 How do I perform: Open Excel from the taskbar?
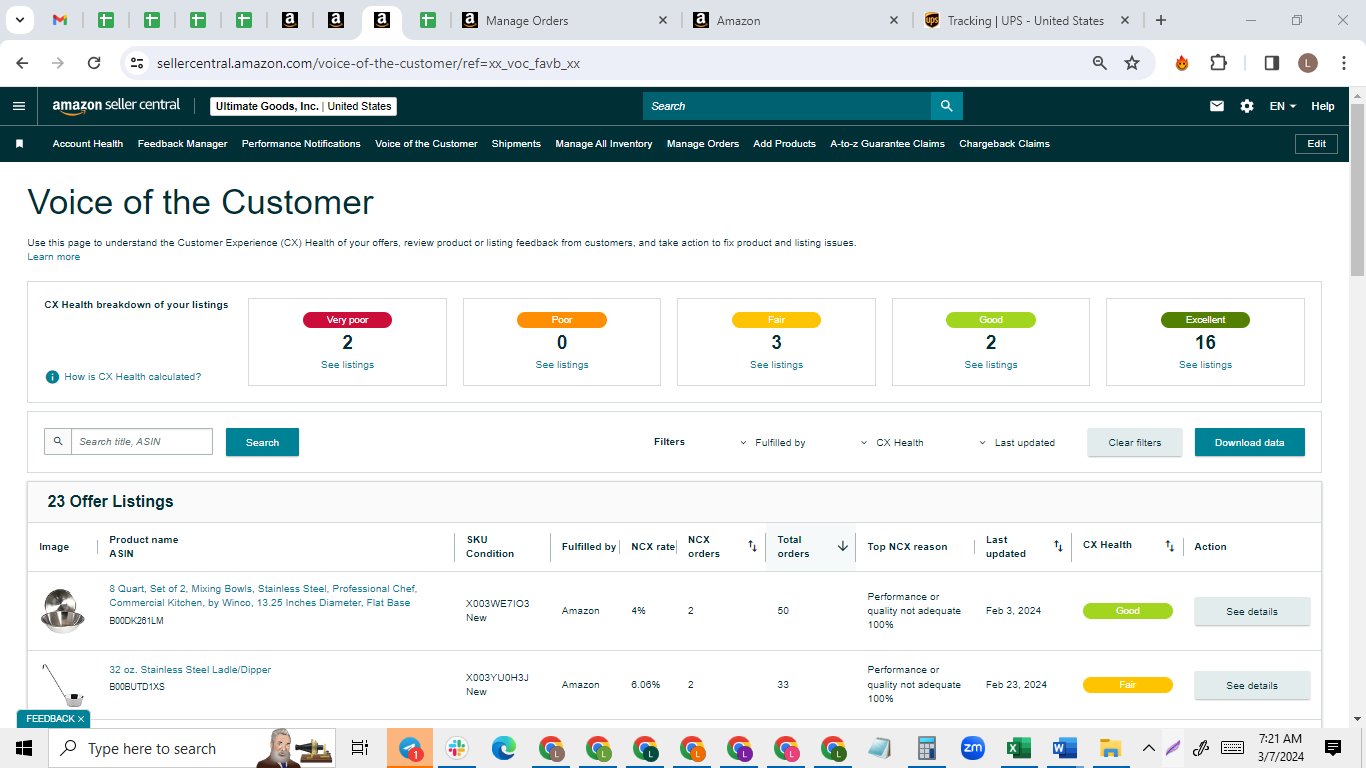point(1018,748)
